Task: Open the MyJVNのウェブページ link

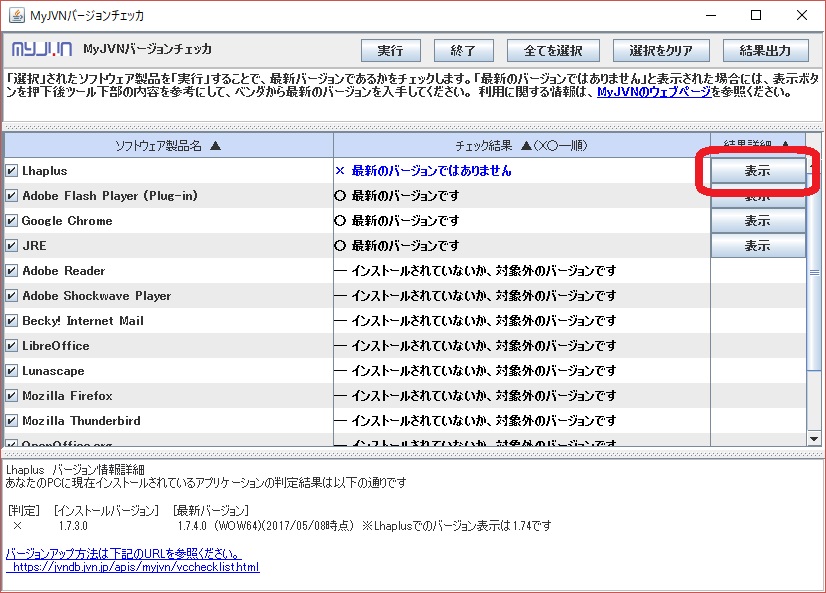Action: (654, 92)
